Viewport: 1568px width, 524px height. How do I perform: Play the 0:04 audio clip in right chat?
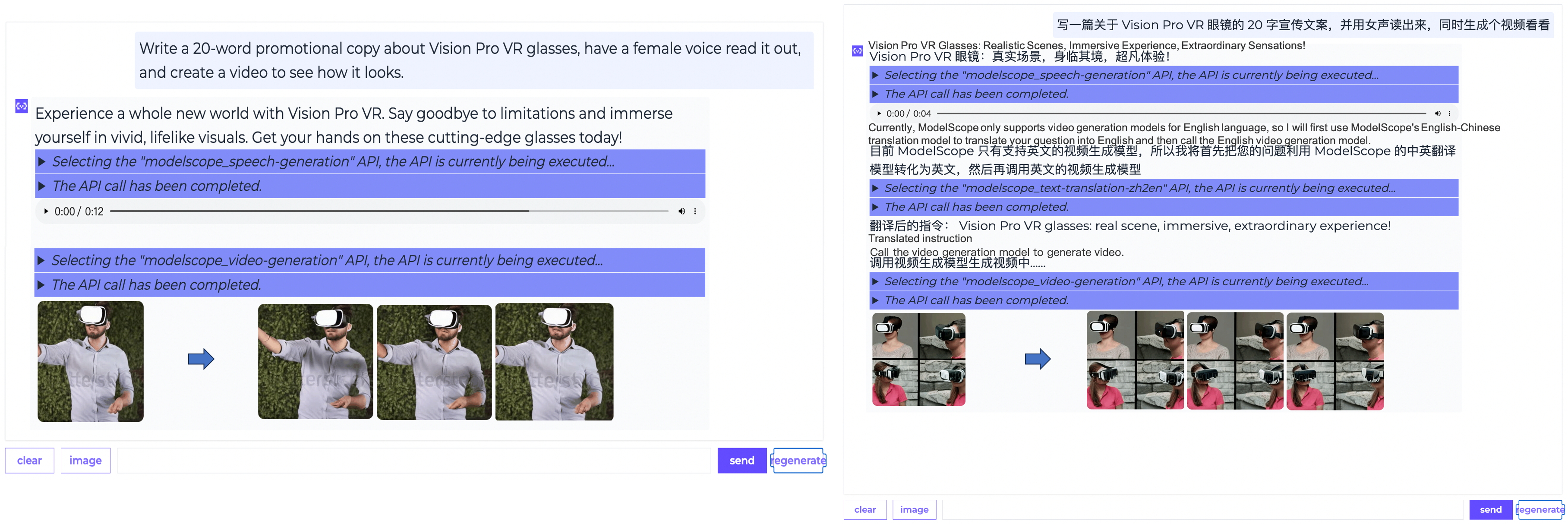[879, 113]
